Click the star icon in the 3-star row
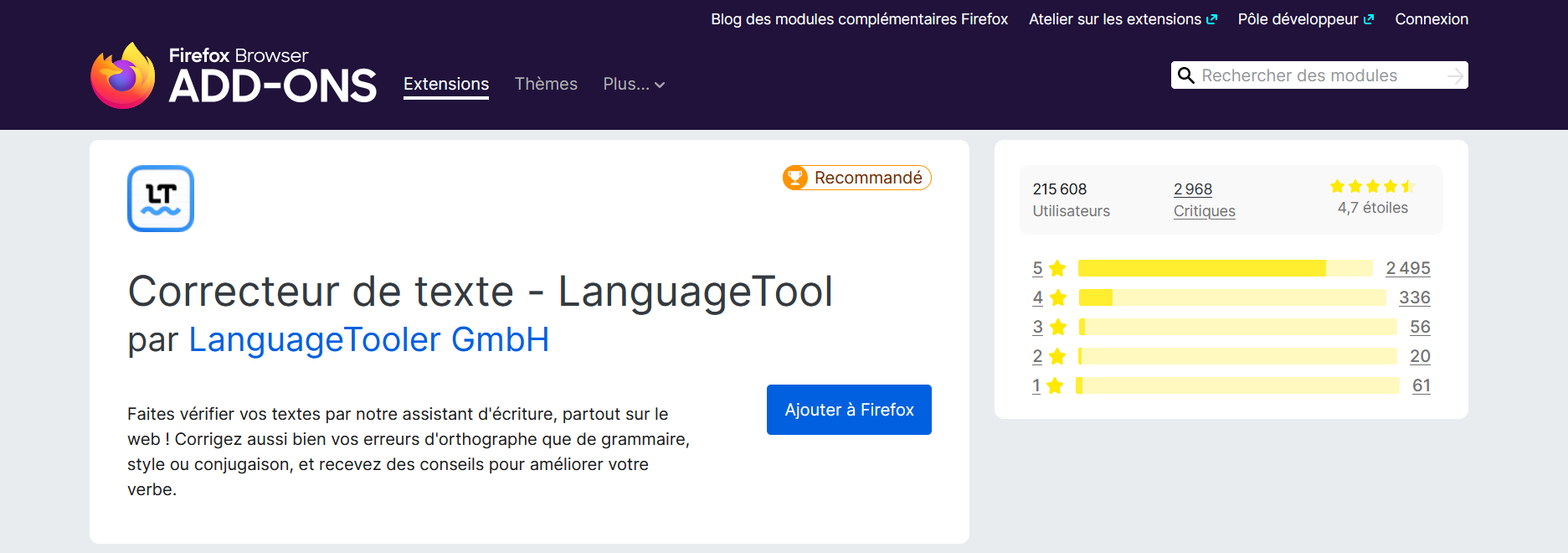 1058,327
